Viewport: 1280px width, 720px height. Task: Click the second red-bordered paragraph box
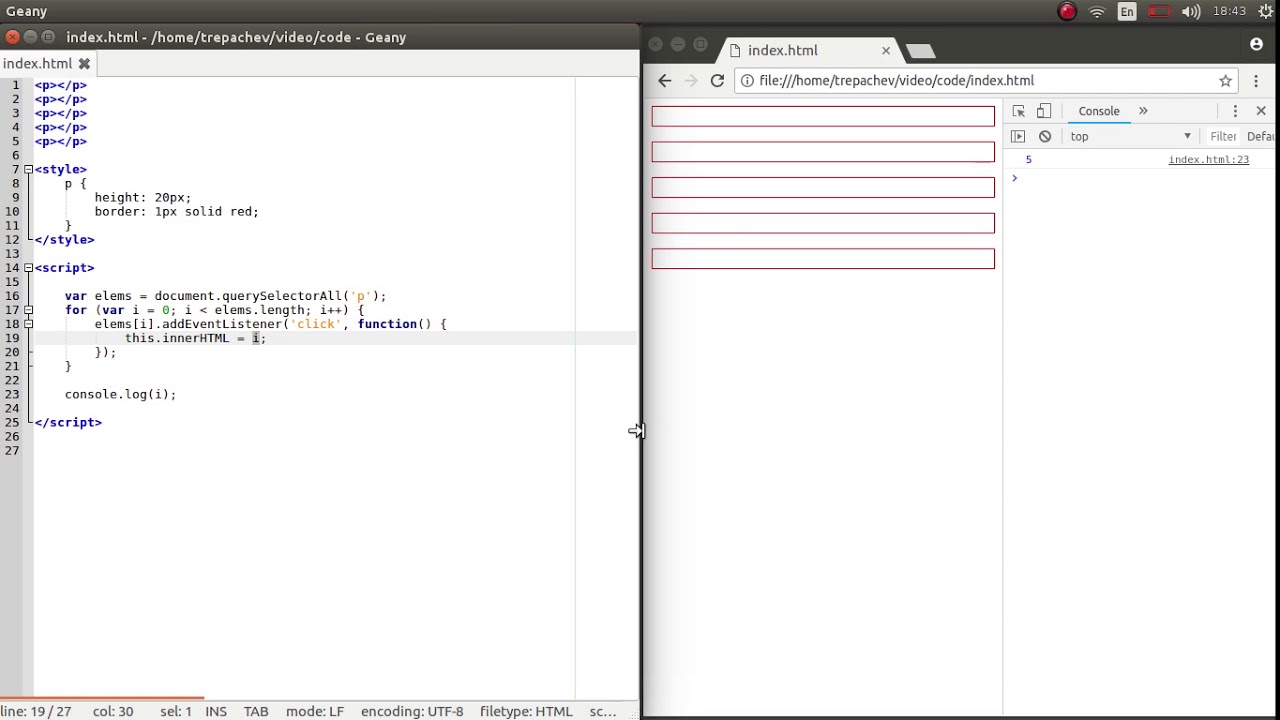click(x=823, y=152)
